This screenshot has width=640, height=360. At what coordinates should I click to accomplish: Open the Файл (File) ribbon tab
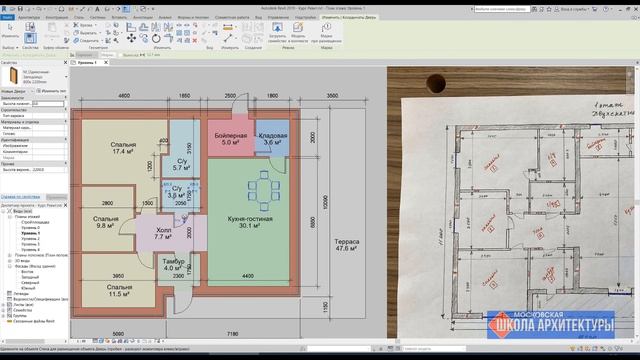[7, 18]
